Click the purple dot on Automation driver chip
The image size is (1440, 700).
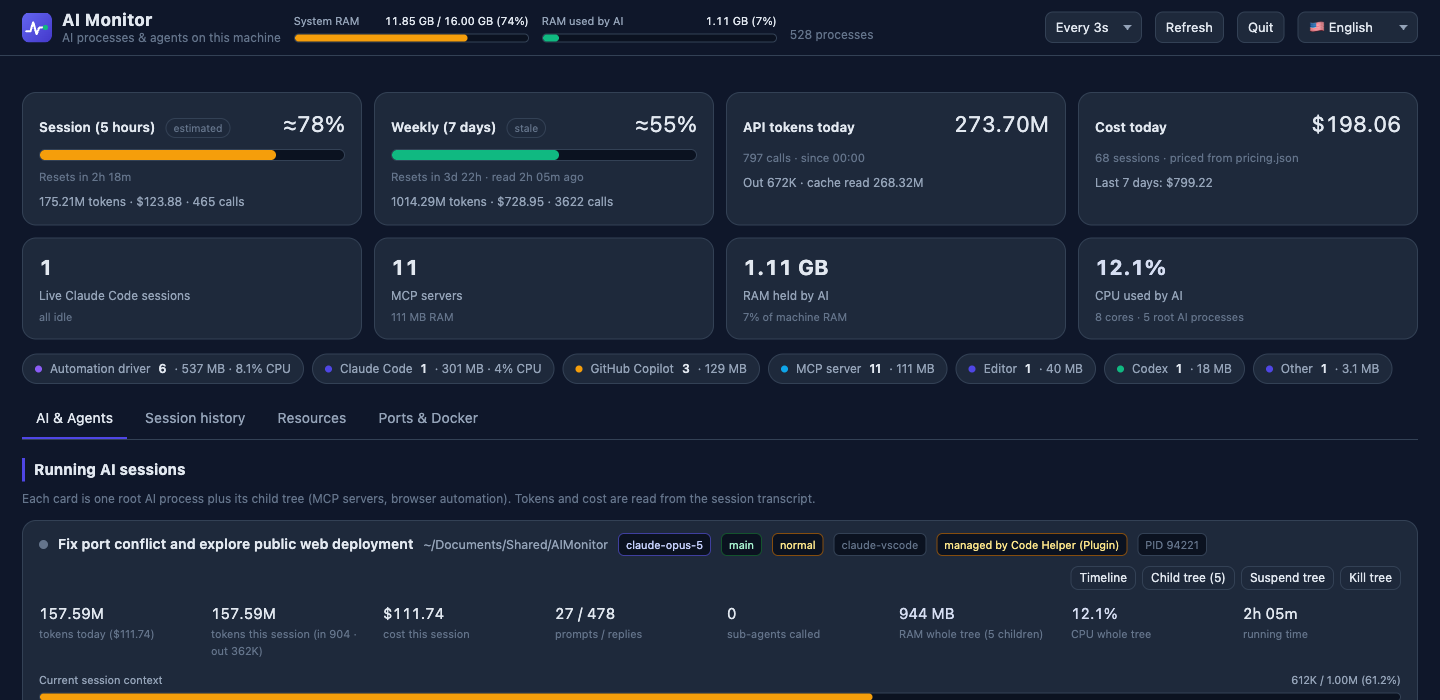(38, 369)
